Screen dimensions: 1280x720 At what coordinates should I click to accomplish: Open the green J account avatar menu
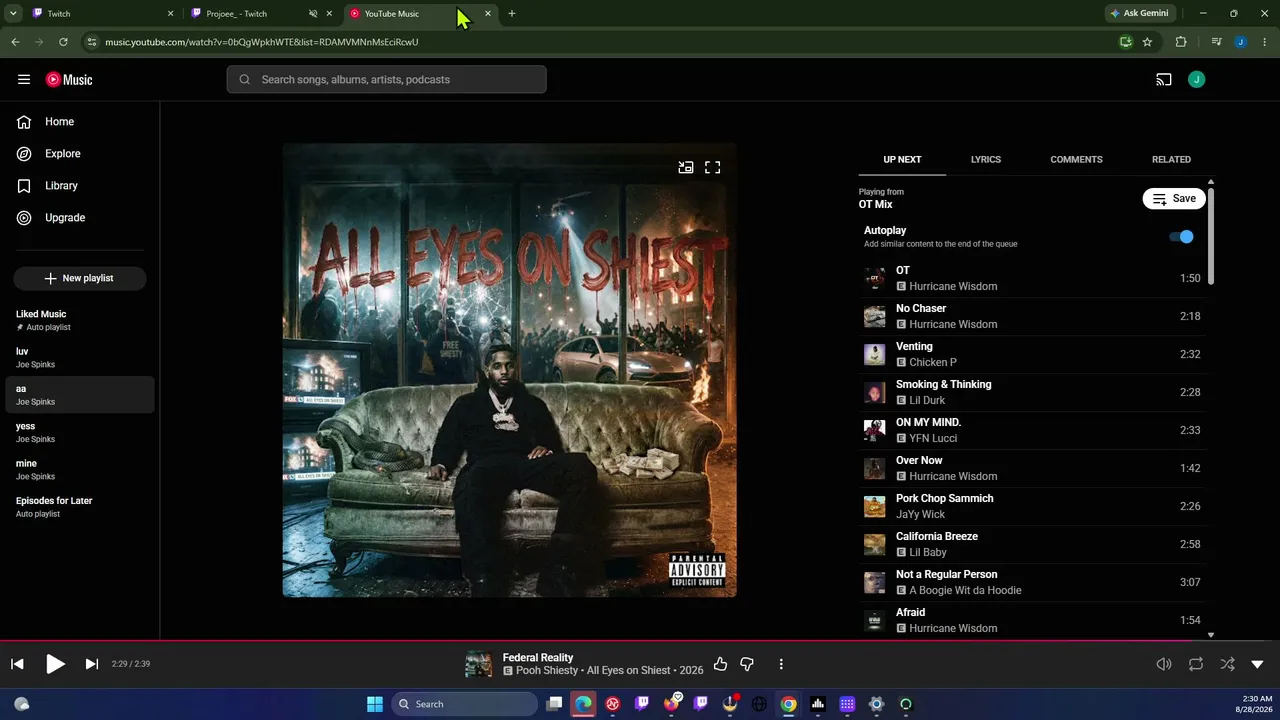1197,80
